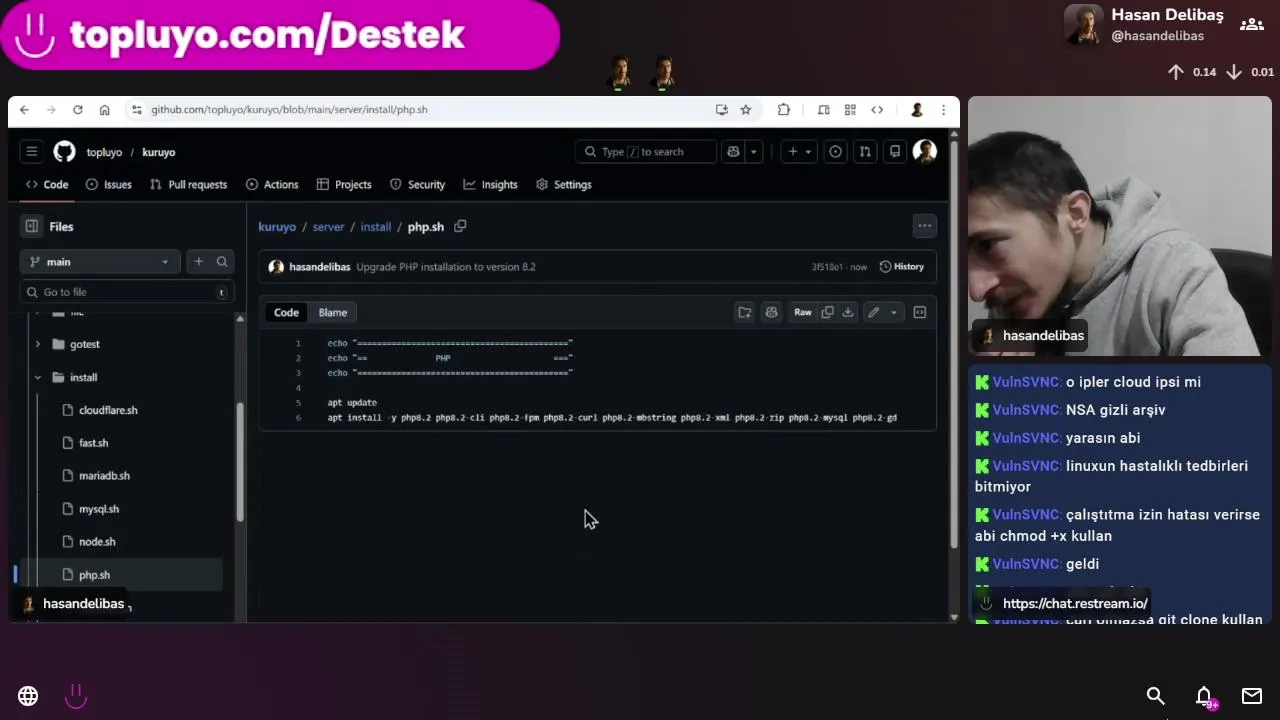
Task: Download the raw php.sh file
Action: click(848, 313)
